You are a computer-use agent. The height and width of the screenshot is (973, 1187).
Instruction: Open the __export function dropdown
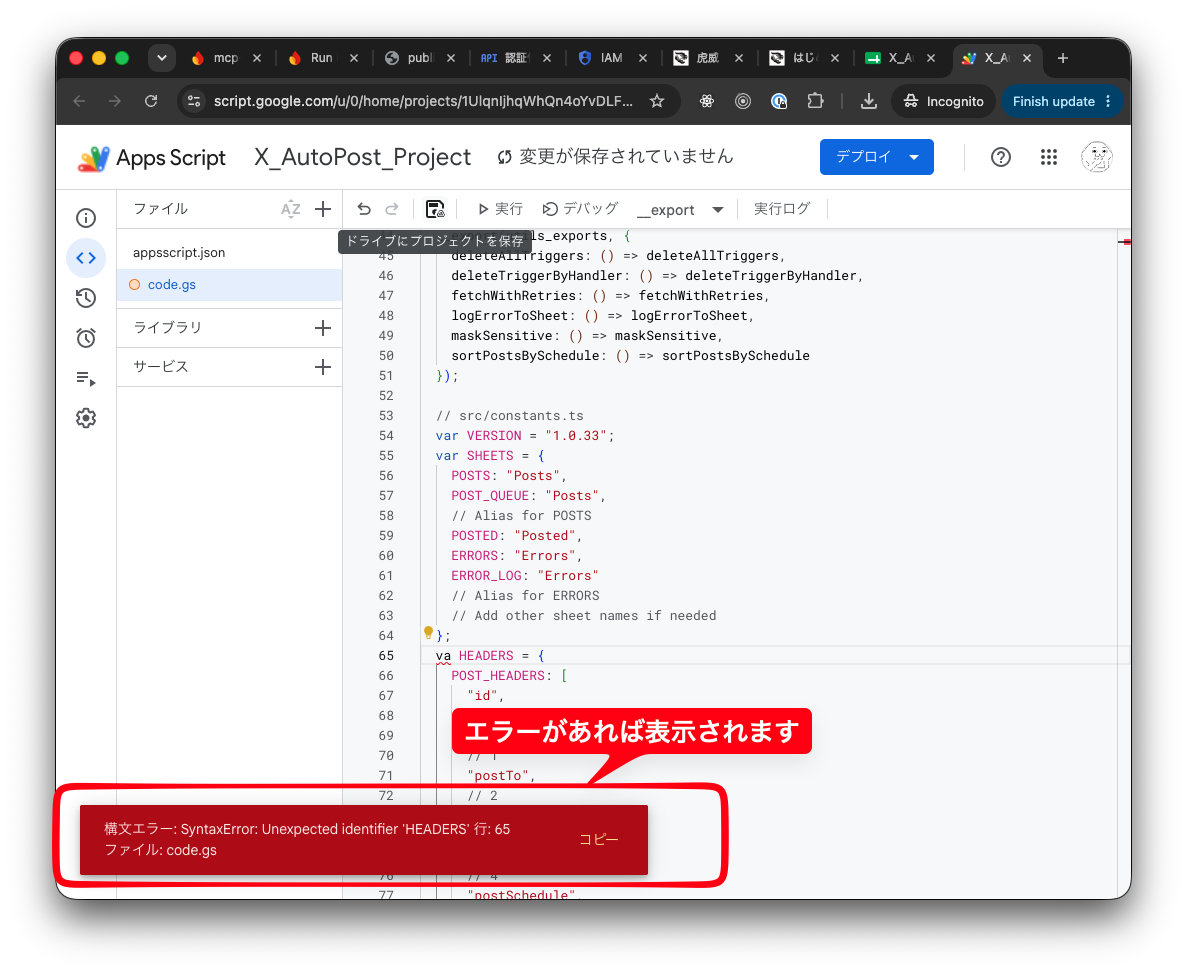pyautogui.click(x=680, y=210)
